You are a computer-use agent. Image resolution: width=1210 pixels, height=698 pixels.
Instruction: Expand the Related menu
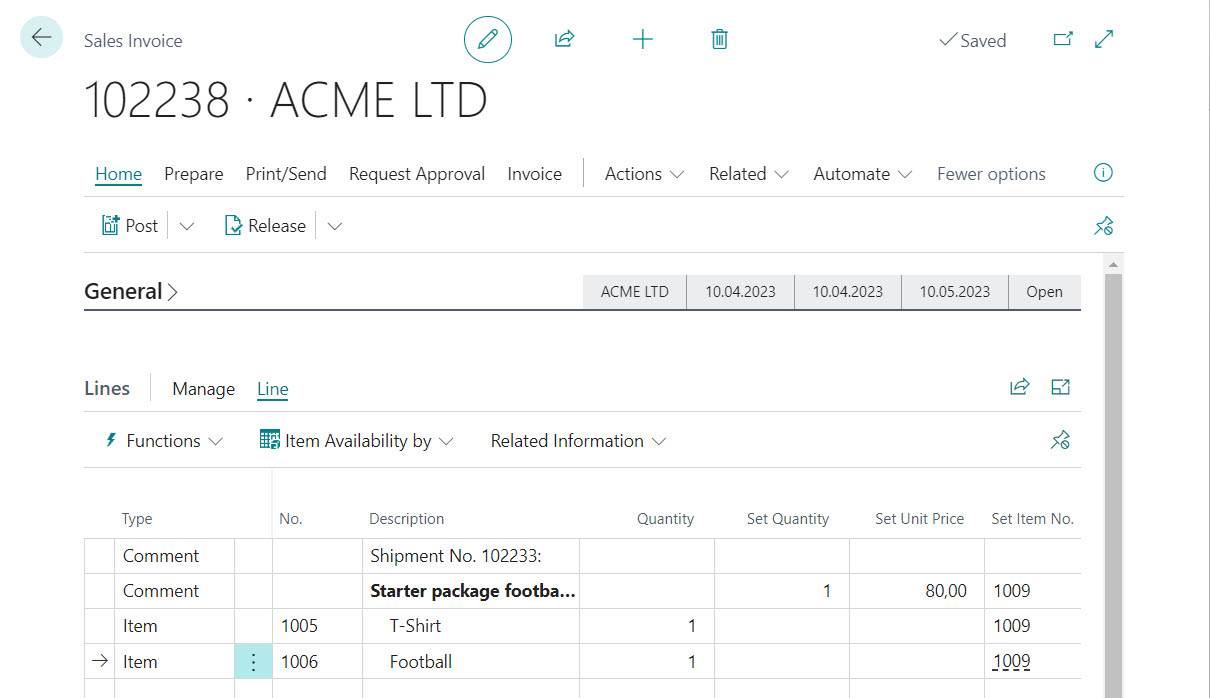[749, 173]
